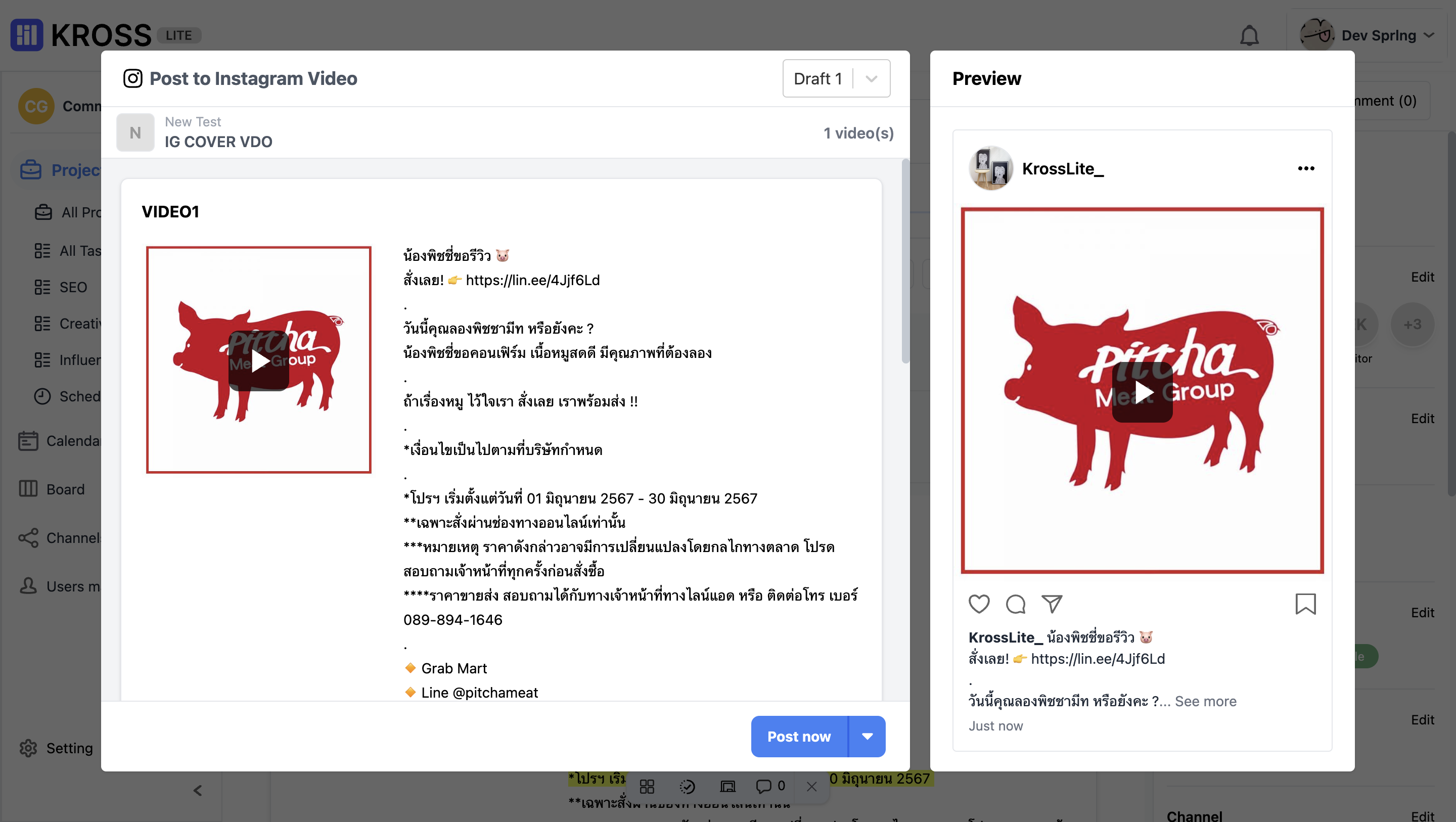Open SEO in the sidebar
The image size is (1456, 822).
pyautogui.click(x=61, y=287)
